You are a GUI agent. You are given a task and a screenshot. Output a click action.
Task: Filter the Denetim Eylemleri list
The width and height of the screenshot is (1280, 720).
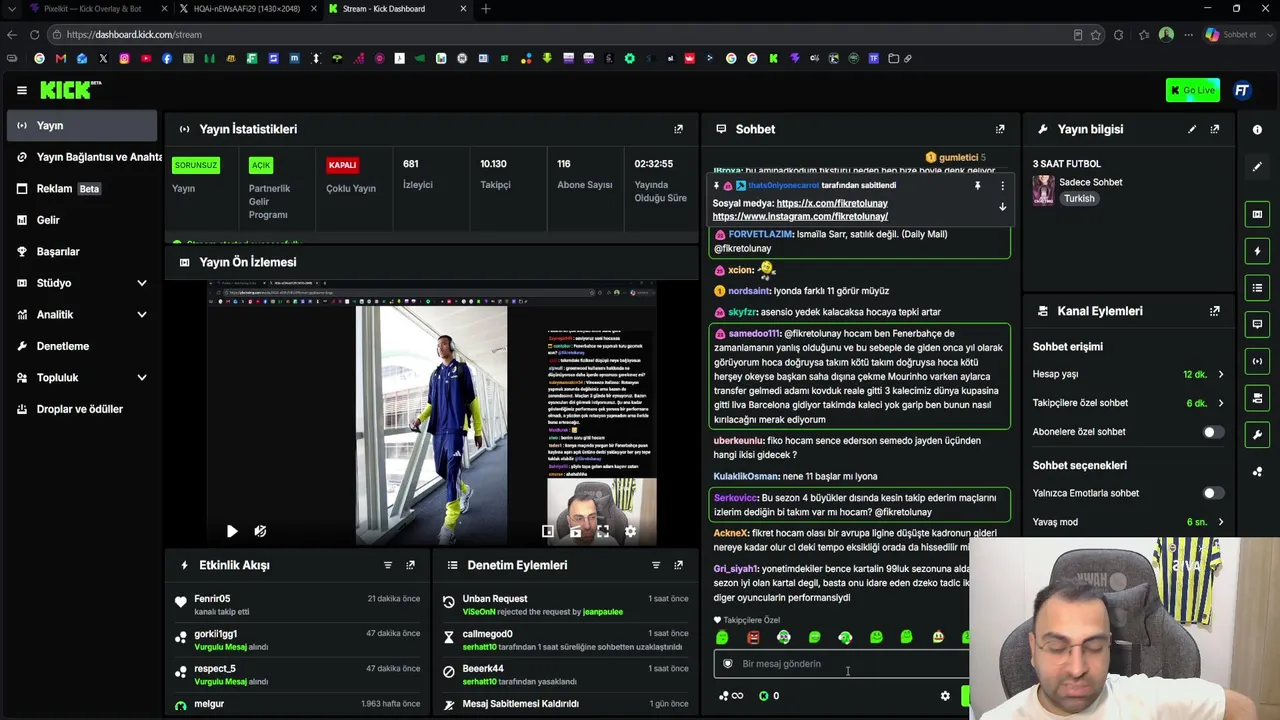(655, 565)
